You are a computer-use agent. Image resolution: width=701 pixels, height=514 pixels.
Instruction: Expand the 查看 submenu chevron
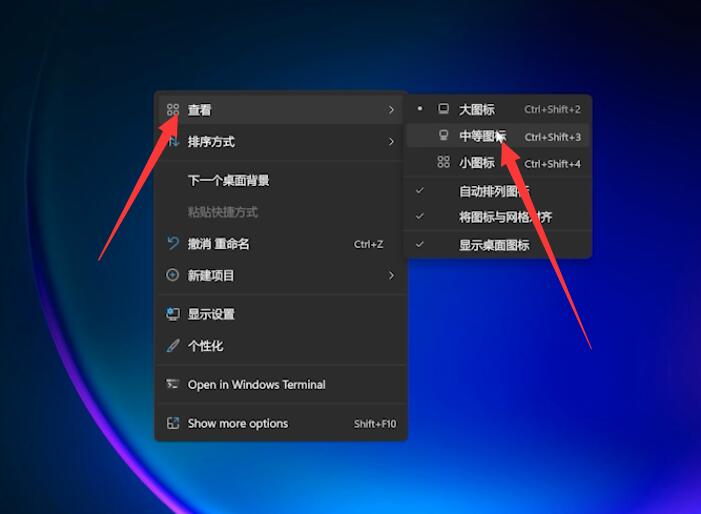(x=391, y=110)
